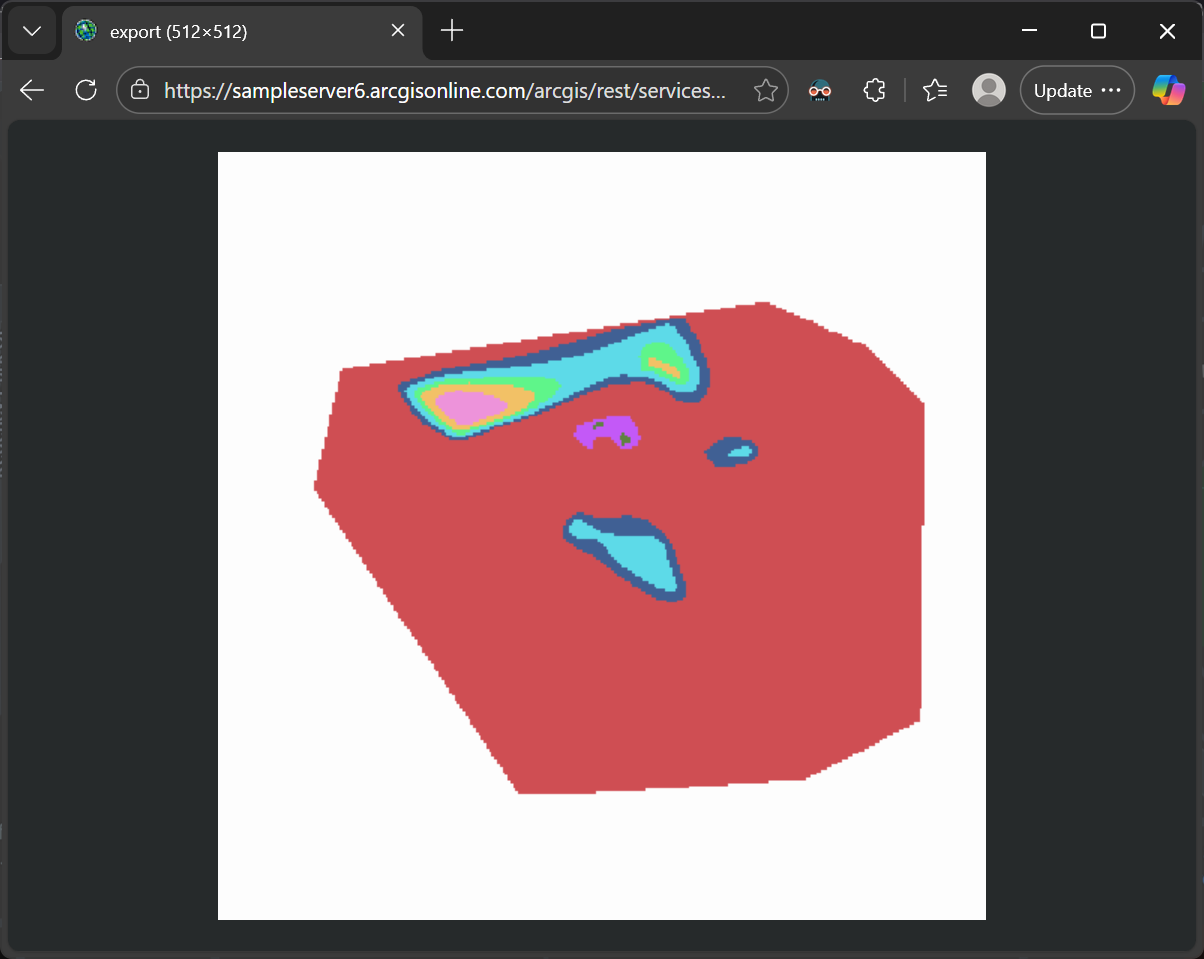Open the Extensions puzzle menu
The height and width of the screenshot is (959, 1204).
[x=874, y=91]
